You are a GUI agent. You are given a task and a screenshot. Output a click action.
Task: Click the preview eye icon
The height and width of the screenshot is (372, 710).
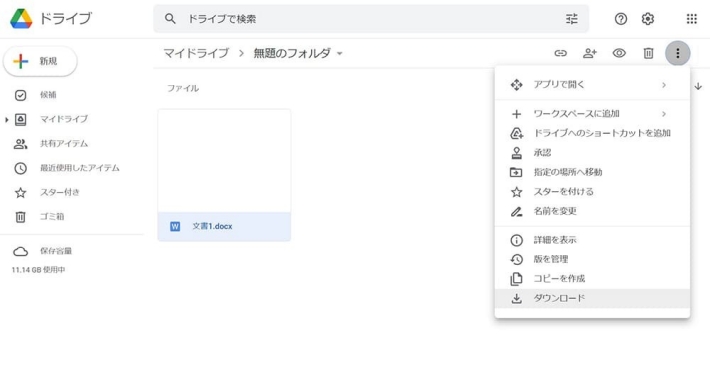pyautogui.click(x=619, y=53)
